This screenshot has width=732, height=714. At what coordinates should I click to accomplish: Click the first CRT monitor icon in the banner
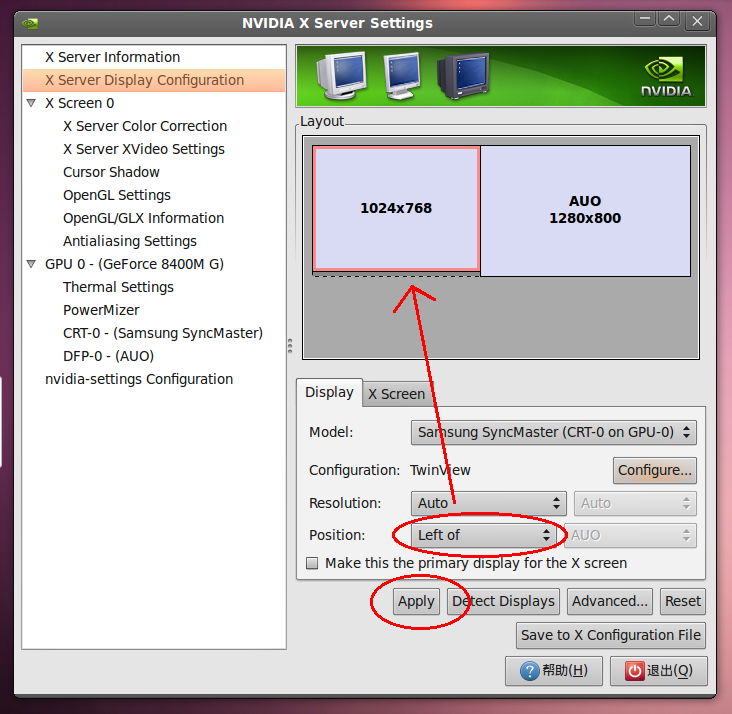click(x=342, y=76)
